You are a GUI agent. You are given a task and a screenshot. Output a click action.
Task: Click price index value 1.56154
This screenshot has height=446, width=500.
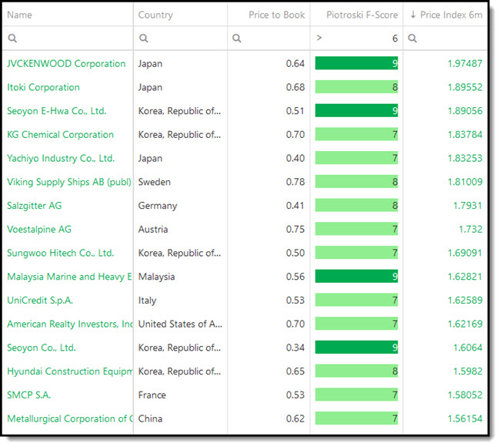click(465, 419)
